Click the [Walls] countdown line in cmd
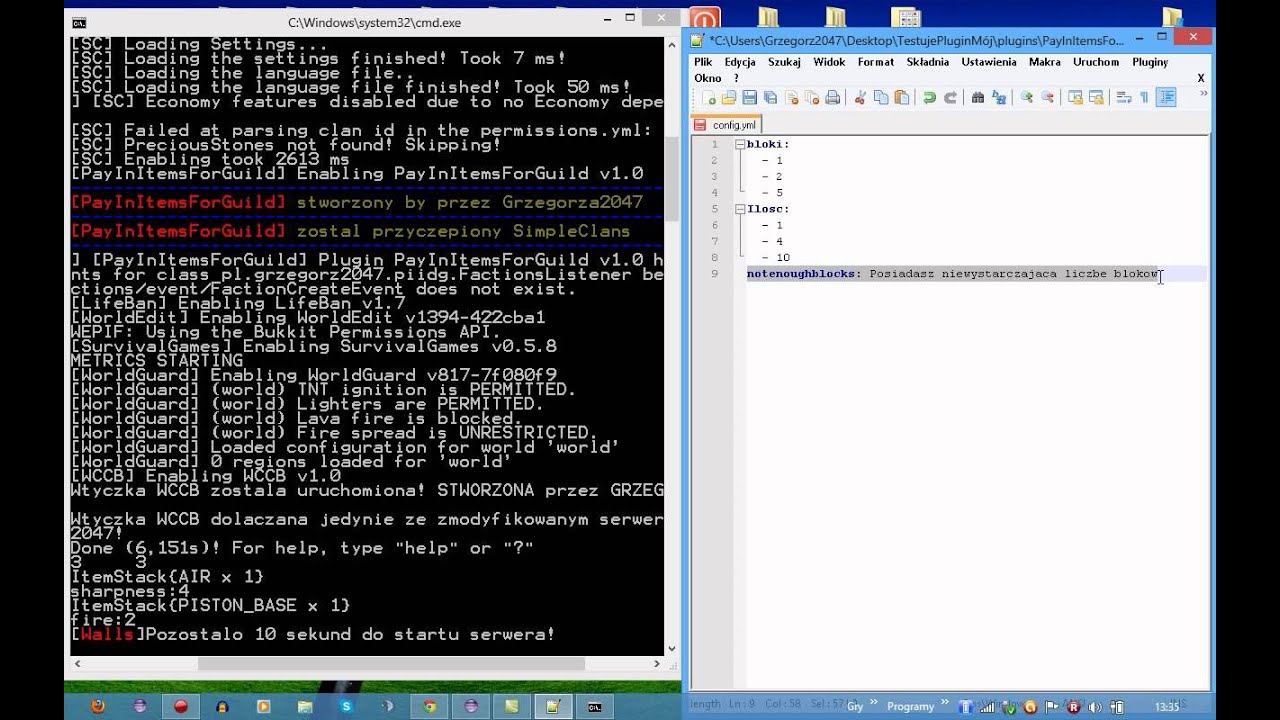1280x720 pixels. pos(313,635)
